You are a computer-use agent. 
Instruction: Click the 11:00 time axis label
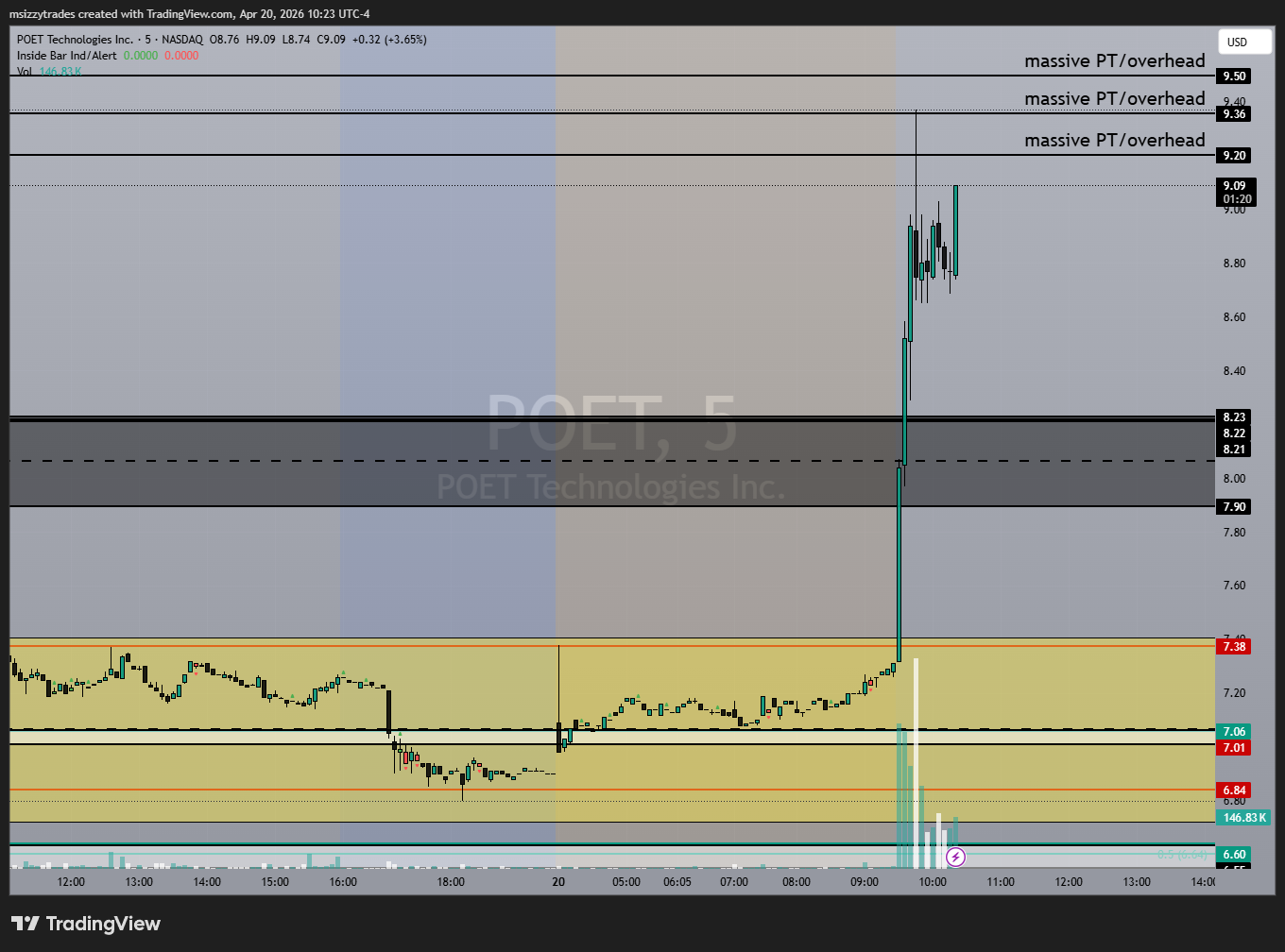click(1001, 882)
